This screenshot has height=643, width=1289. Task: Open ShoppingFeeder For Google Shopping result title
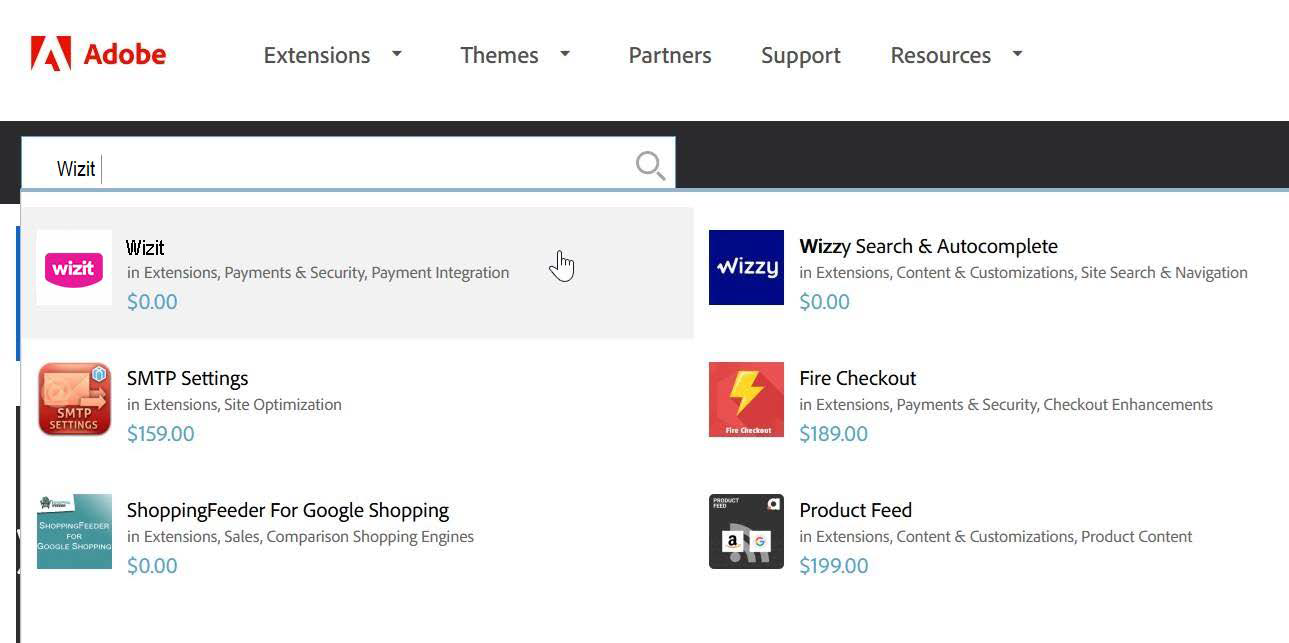[x=288, y=510]
